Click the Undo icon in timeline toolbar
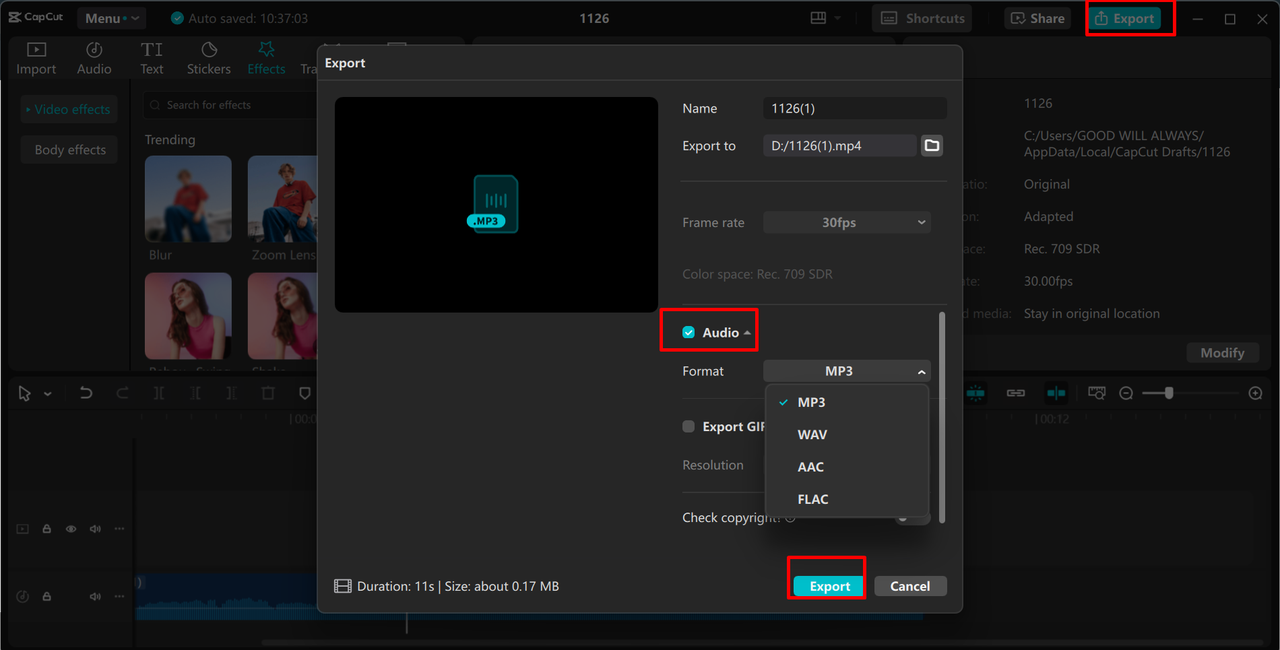 (86, 394)
